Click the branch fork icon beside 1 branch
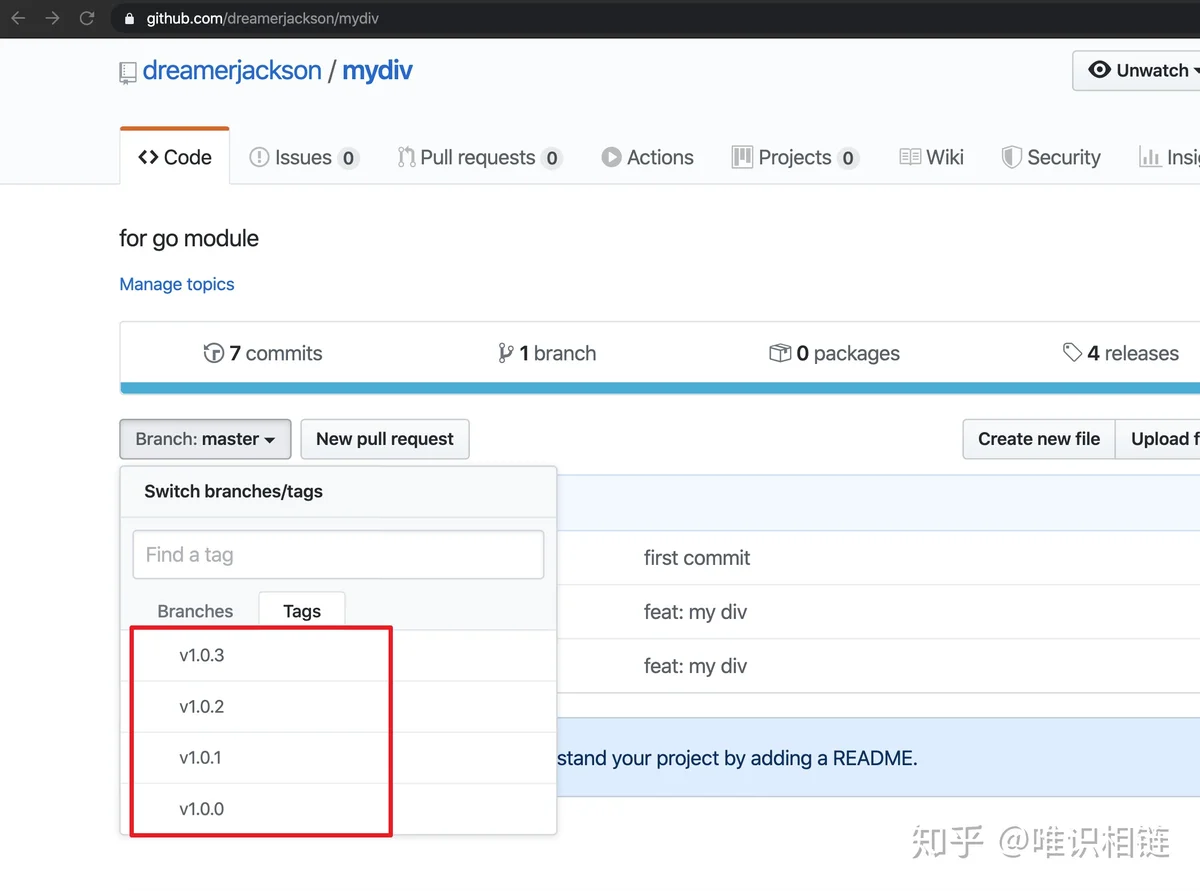 pos(506,353)
